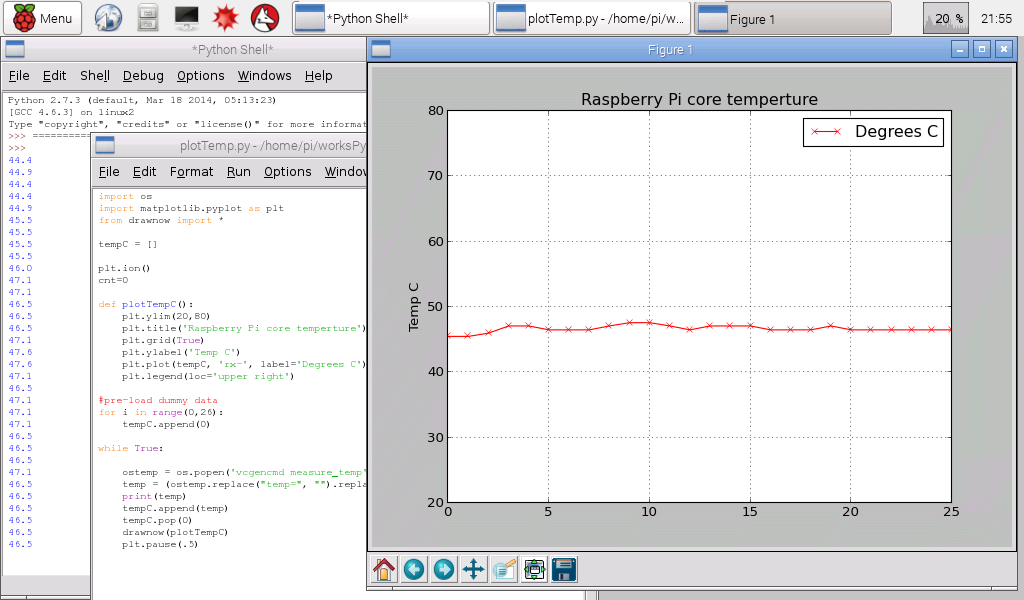Open Edit menu in plotTemp.py editor
Screen dimensions: 1024x600
[x=144, y=172]
